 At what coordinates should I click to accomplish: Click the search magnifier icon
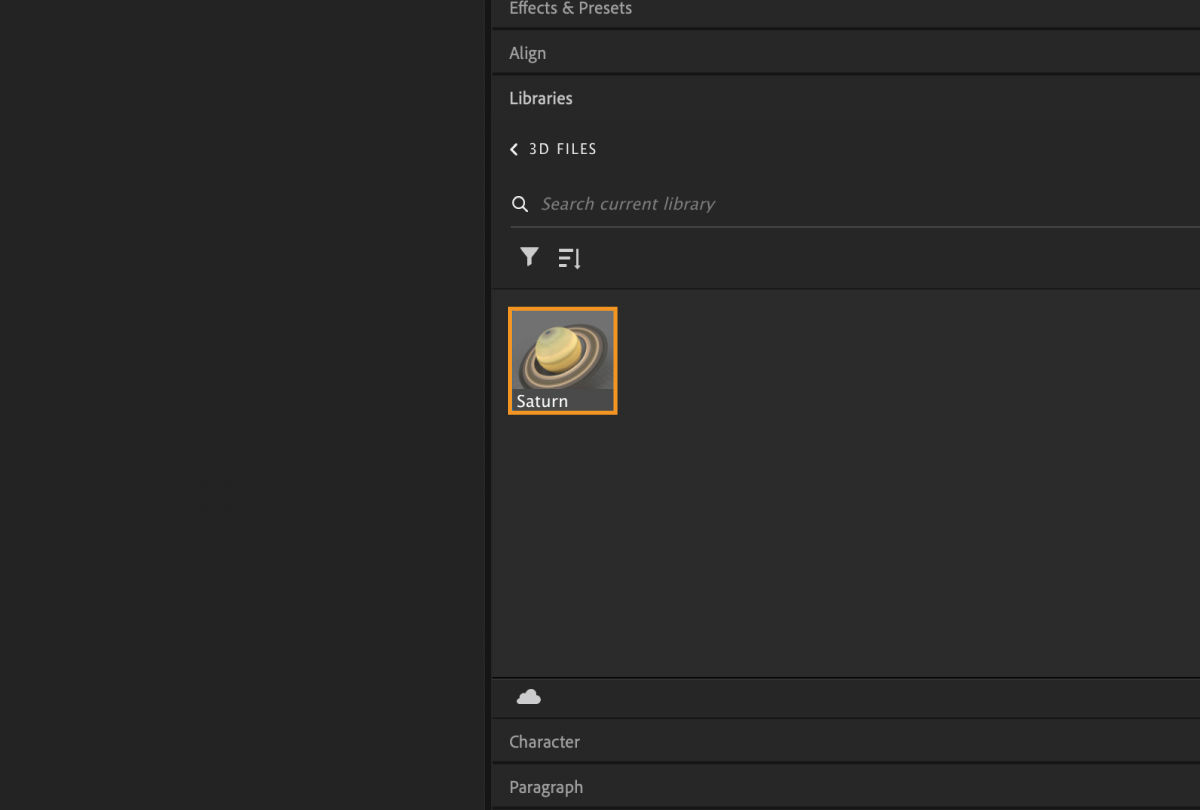[x=520, y=203]
